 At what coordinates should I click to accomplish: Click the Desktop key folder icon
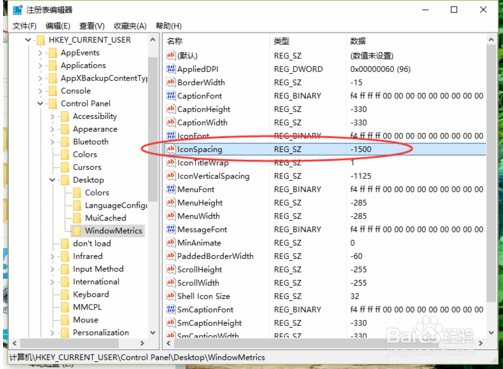(x=65, y=180)
